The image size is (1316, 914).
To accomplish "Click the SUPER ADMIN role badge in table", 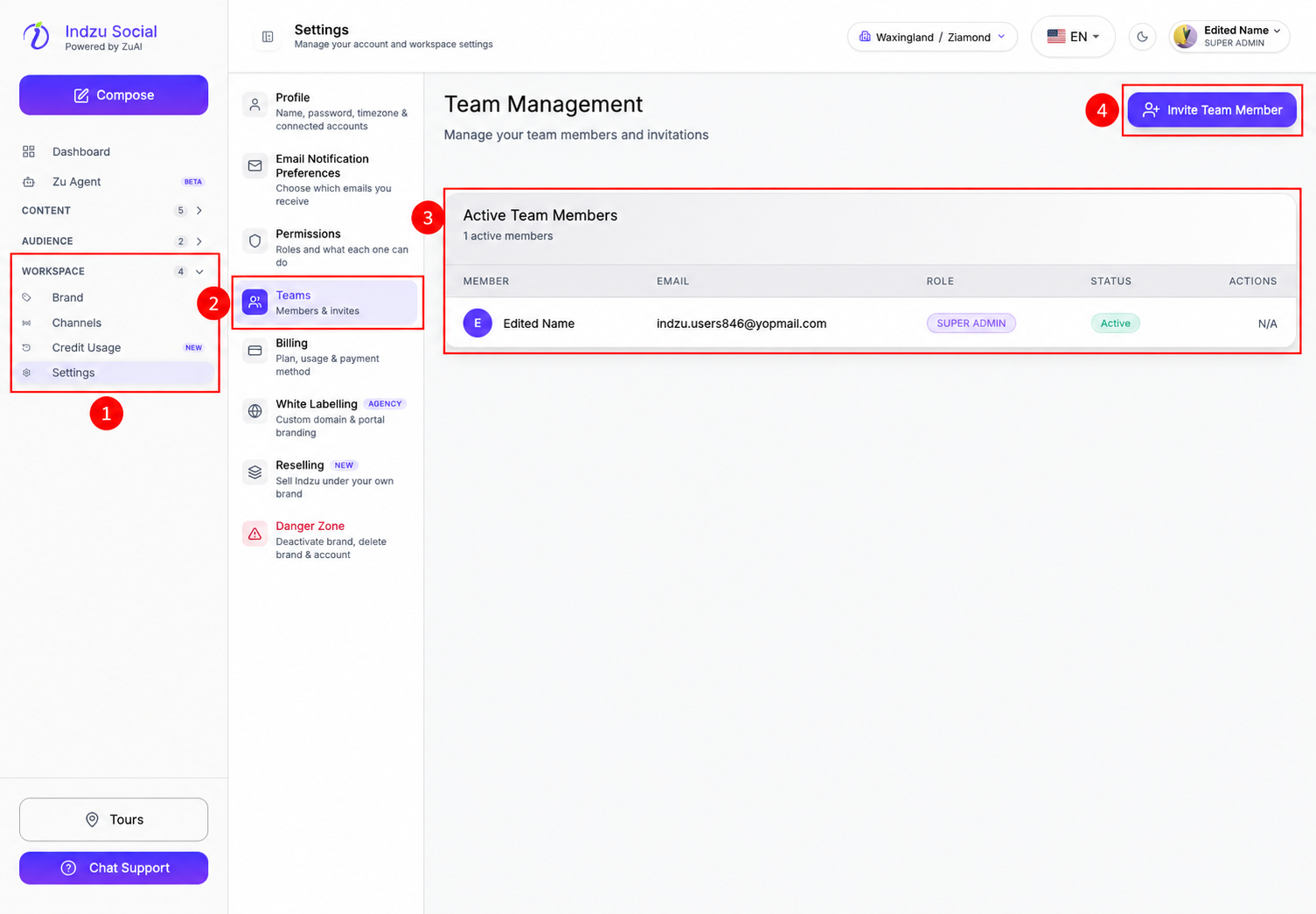I will 971,324.
